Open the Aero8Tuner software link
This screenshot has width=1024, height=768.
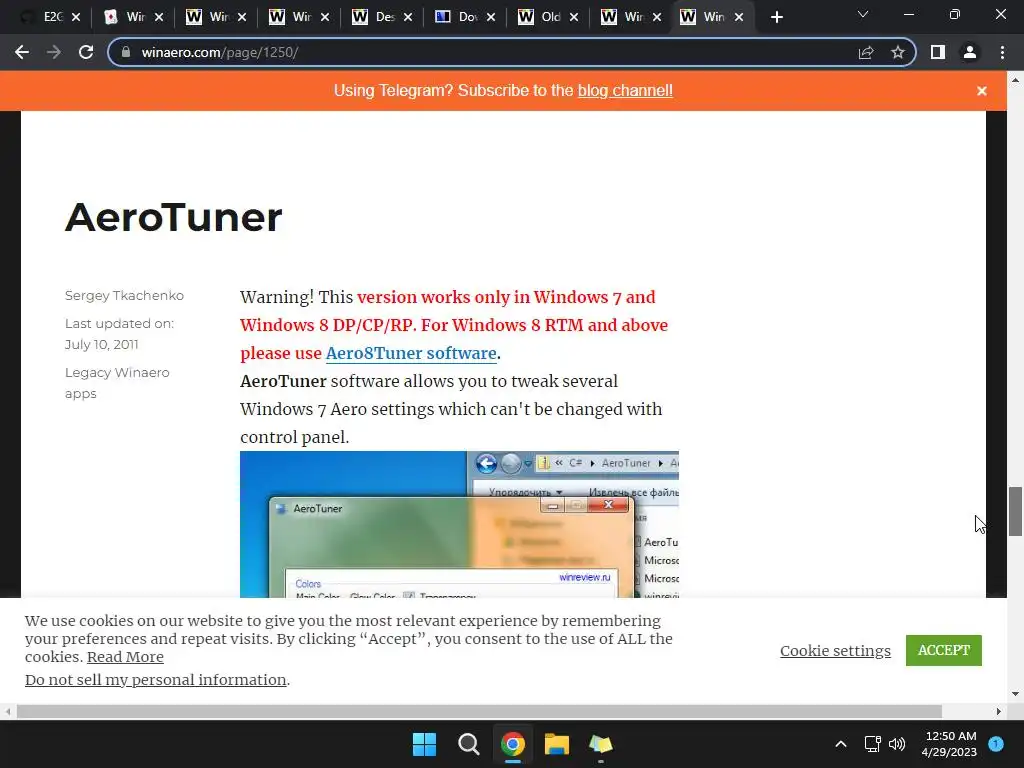tap(411, 353)
